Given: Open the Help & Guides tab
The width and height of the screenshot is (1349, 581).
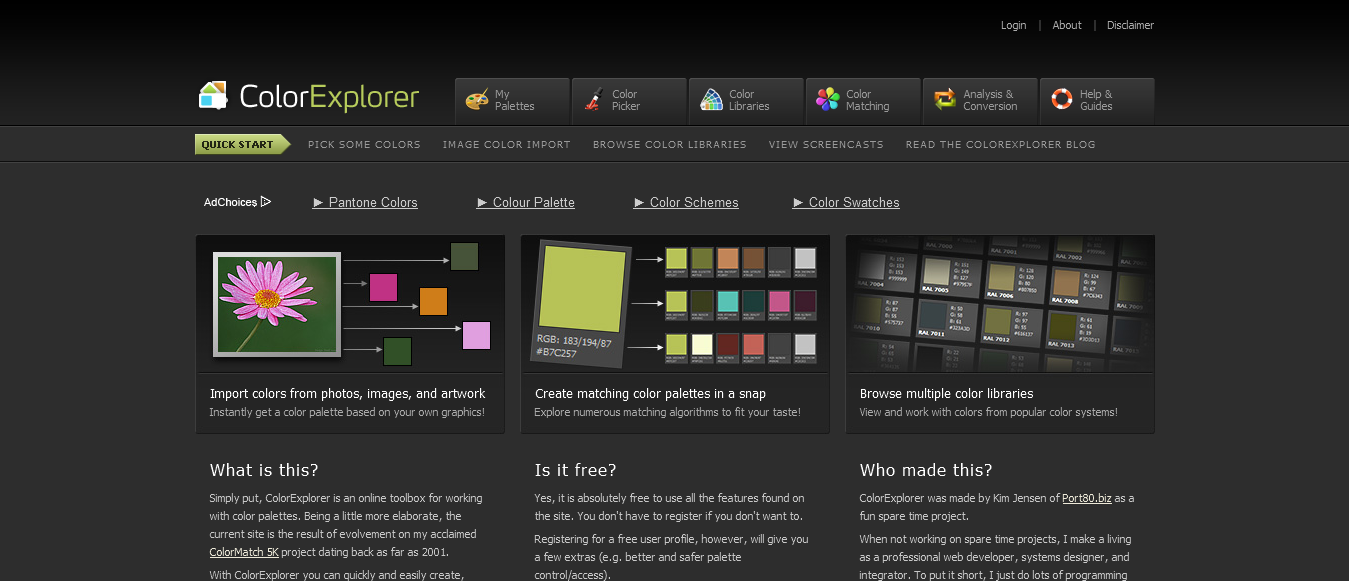Looking at the screenshot, I should 1097,100.
